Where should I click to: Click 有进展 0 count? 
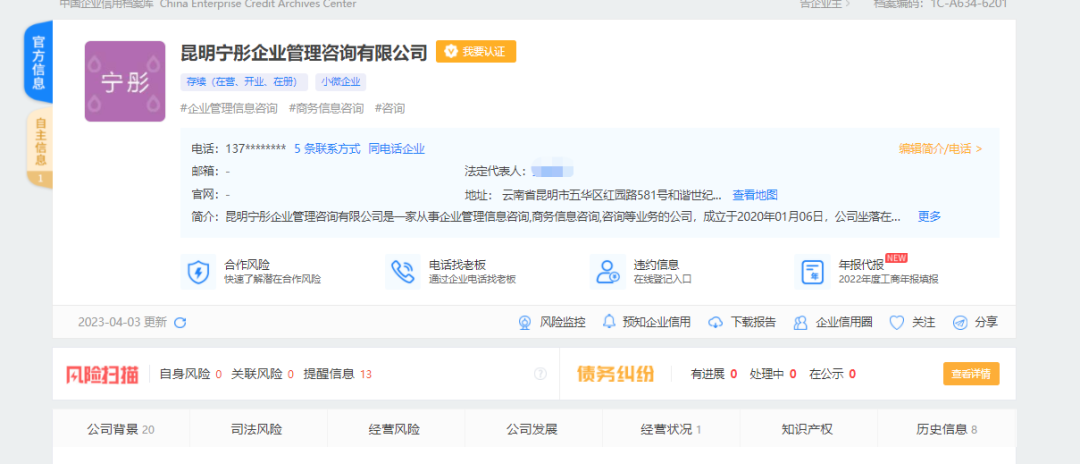click(714, 375)
